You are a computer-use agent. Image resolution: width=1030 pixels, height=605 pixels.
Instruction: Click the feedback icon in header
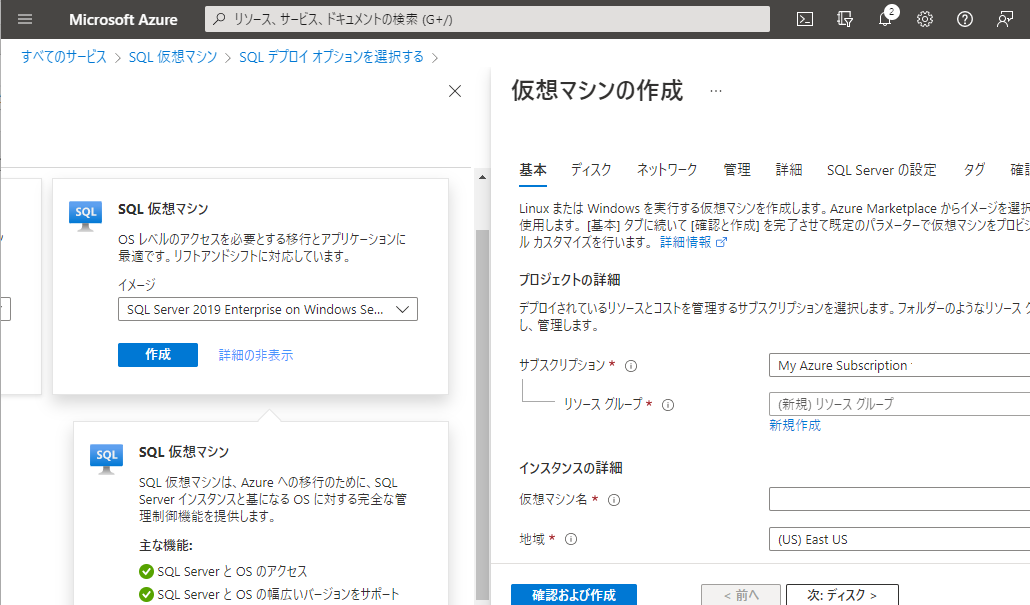[x=1005, y=19]
